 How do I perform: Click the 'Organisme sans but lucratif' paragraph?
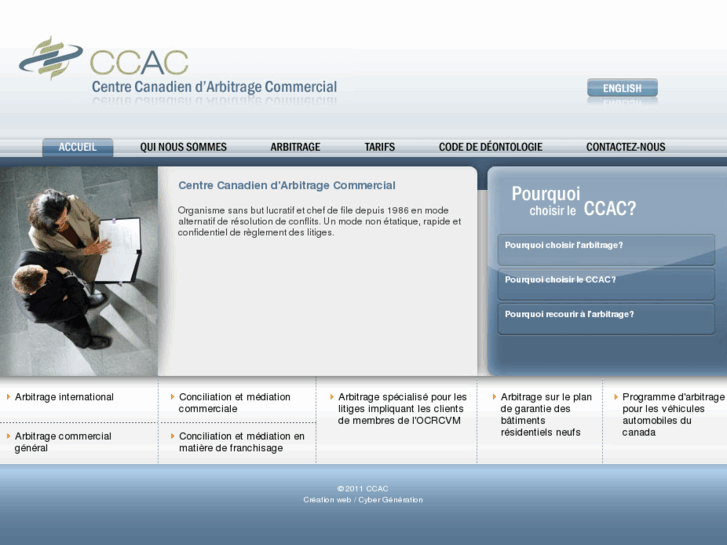pos(319,221)
